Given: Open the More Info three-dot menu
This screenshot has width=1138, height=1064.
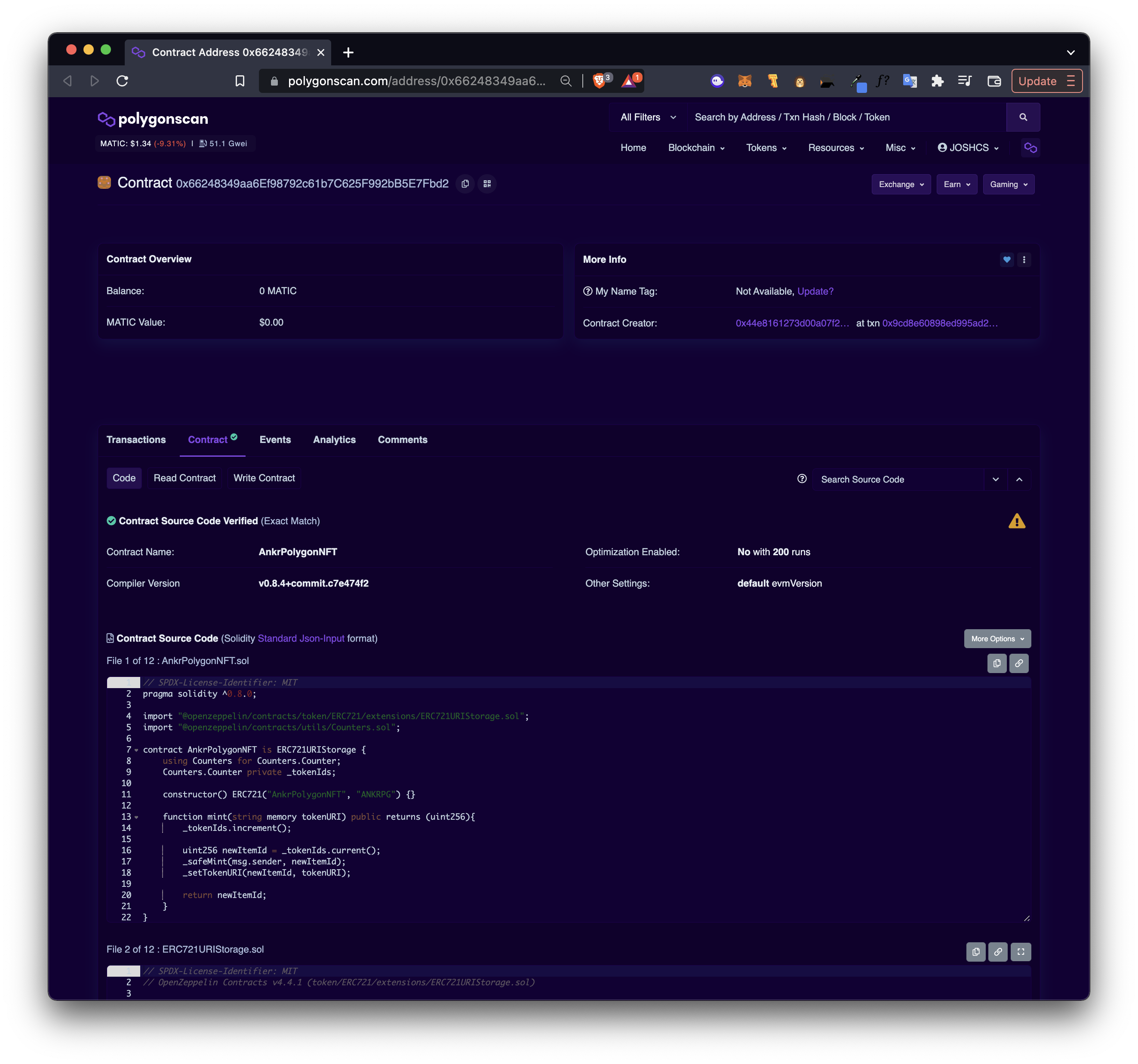Looking at the screenshot, I should (1024, 260).
